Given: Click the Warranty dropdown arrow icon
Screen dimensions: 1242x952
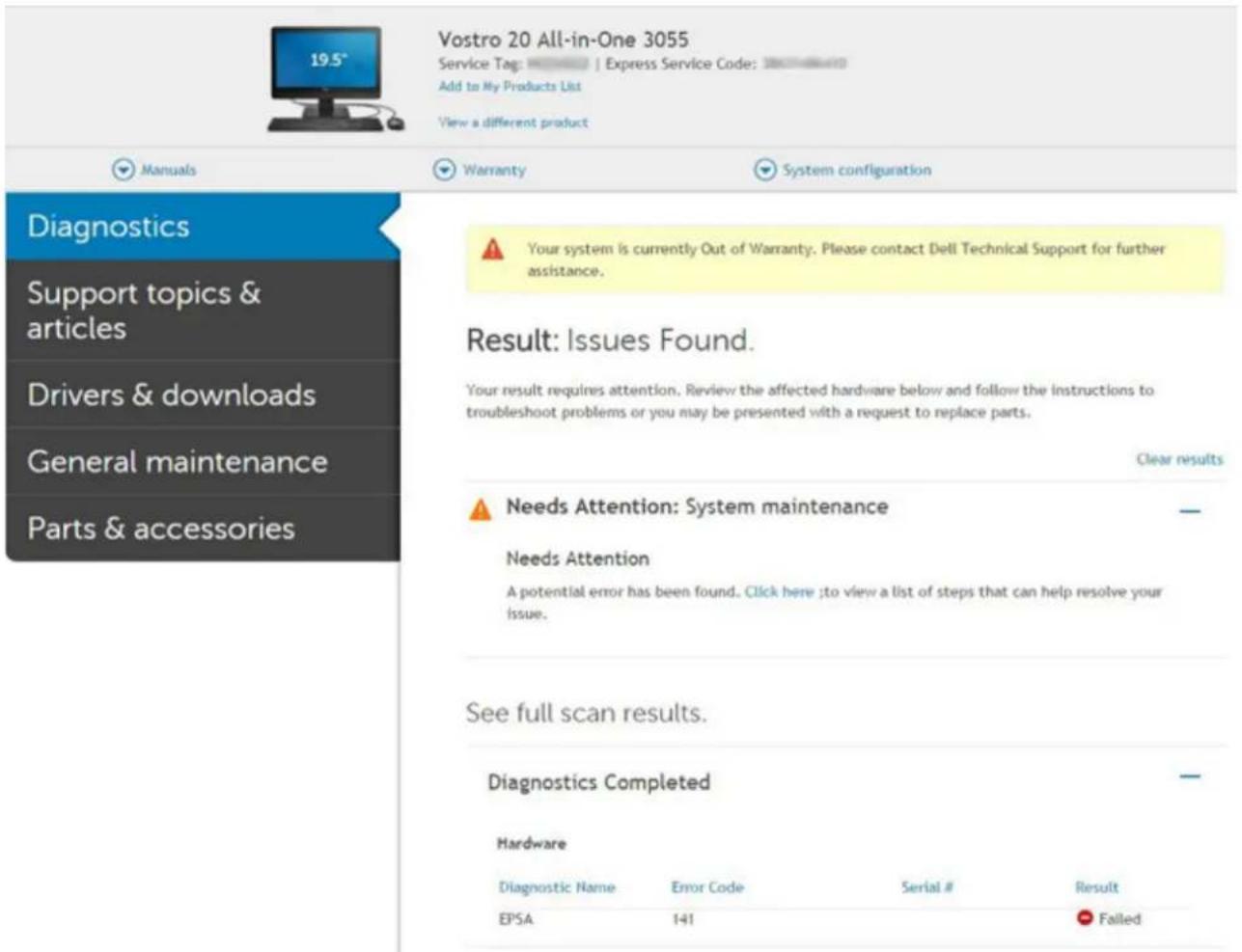Looking at the screenshot, I should point(444,170).
